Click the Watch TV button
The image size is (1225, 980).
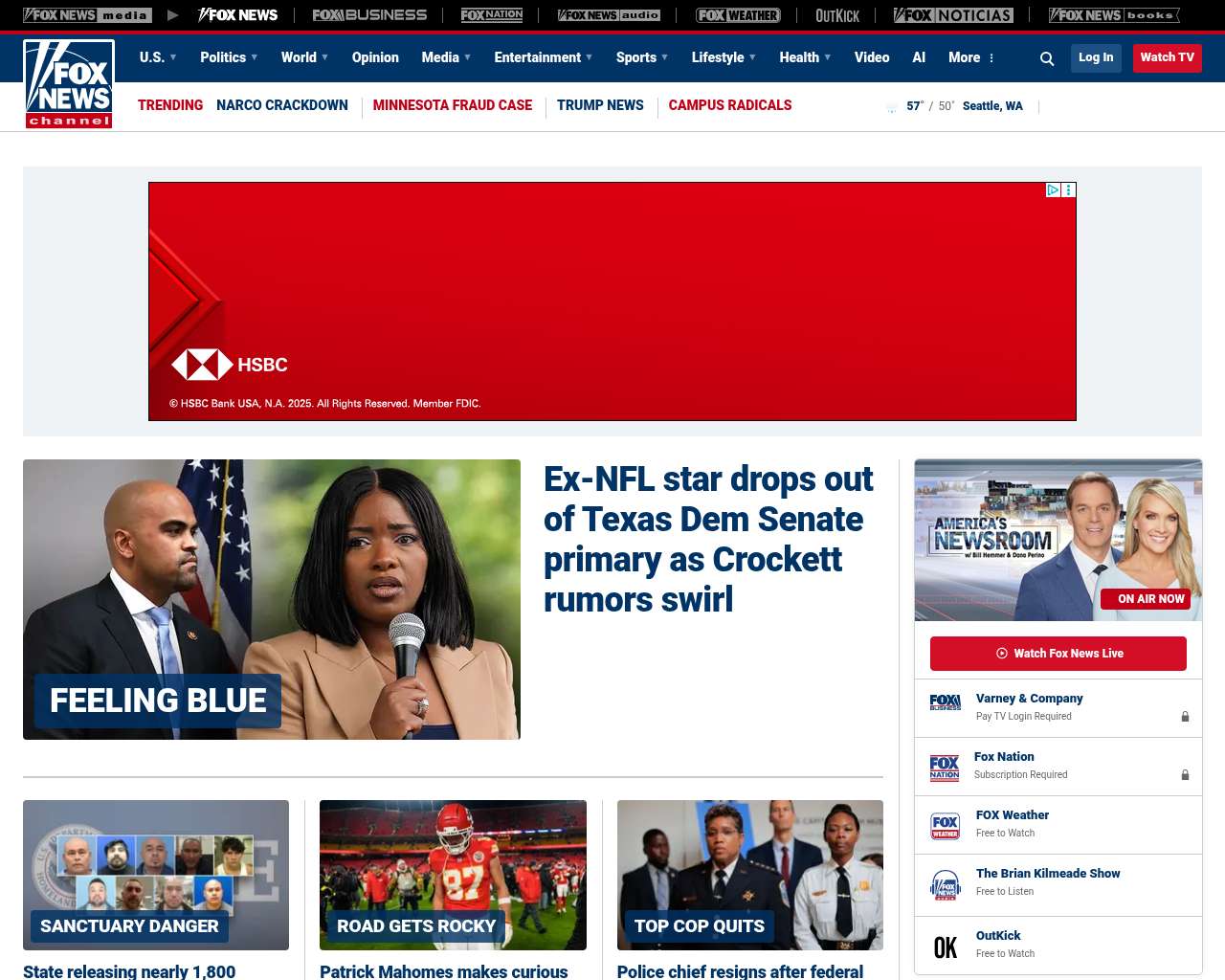coord(1168,57)
